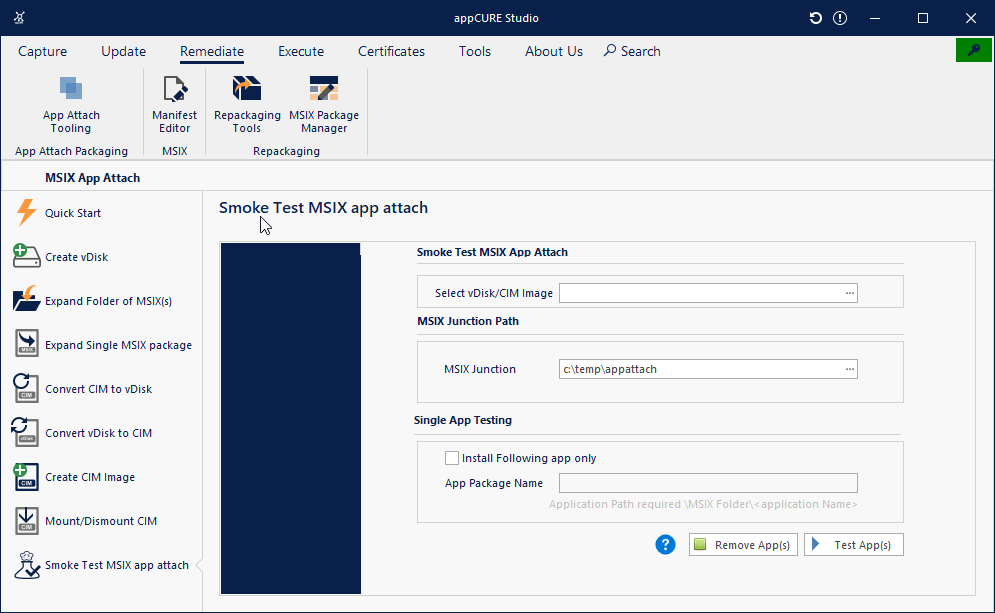Browse for vDisk/CIM image with ellipsis button
995x613 pixels.
(850, 293)
